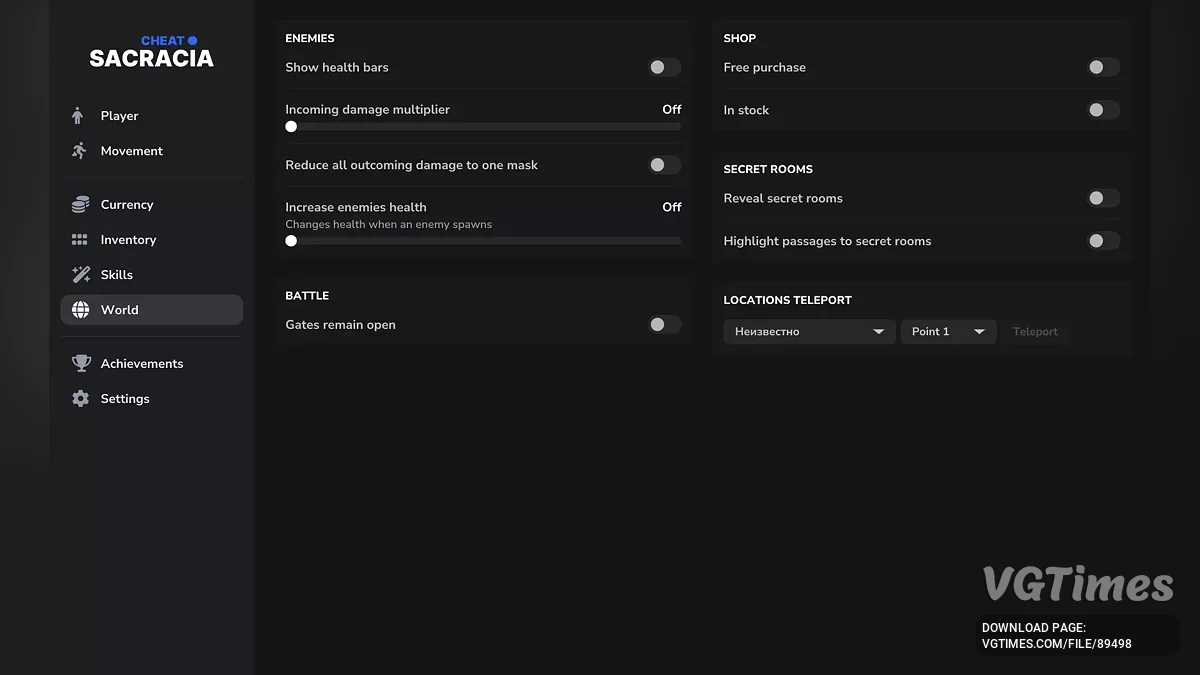Screen dimensions: 1200x675
Task: Navigate to the Achievements section
Action: (141, 363)
